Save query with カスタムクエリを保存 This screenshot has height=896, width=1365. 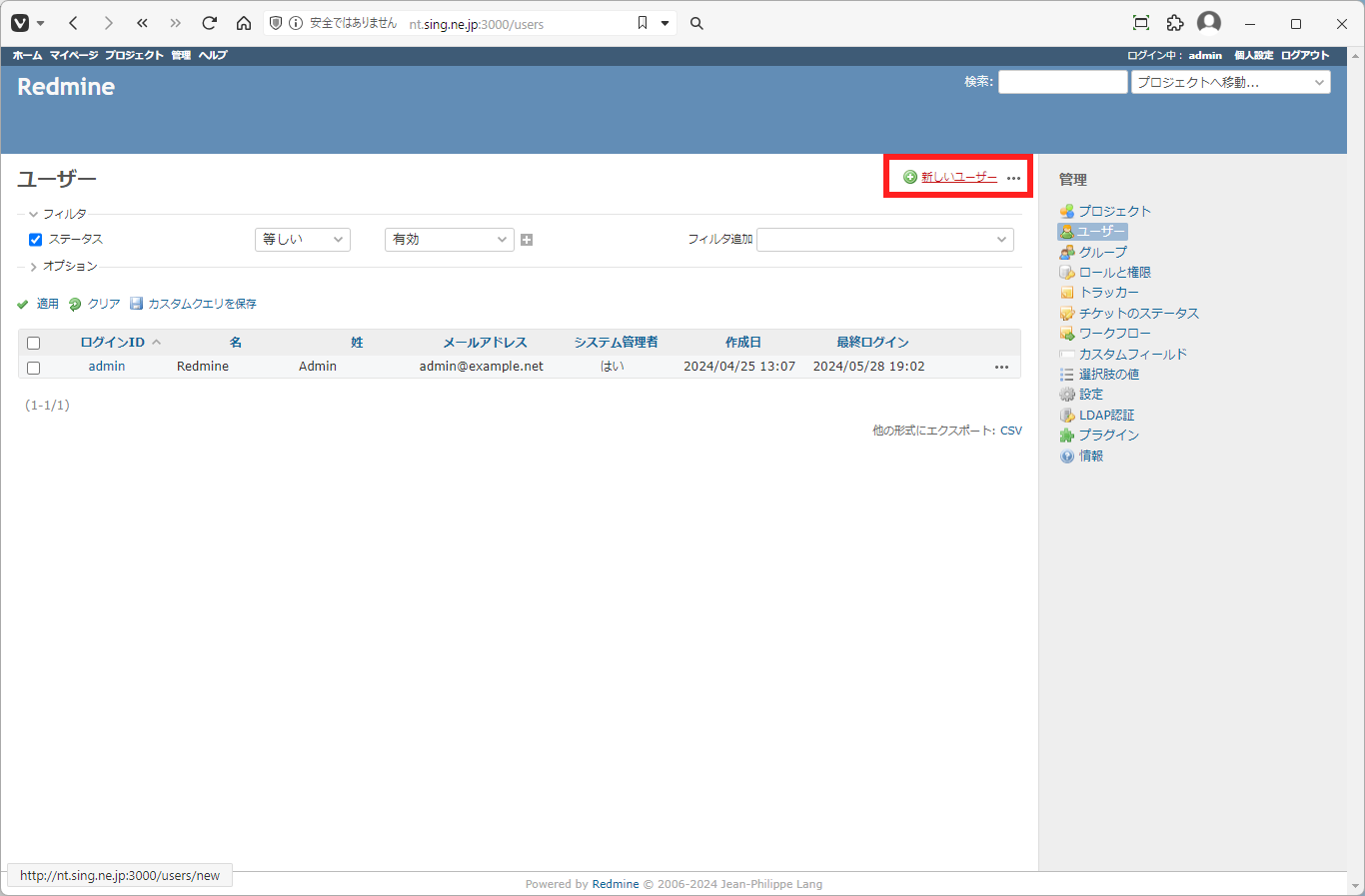tap(193, 304)
